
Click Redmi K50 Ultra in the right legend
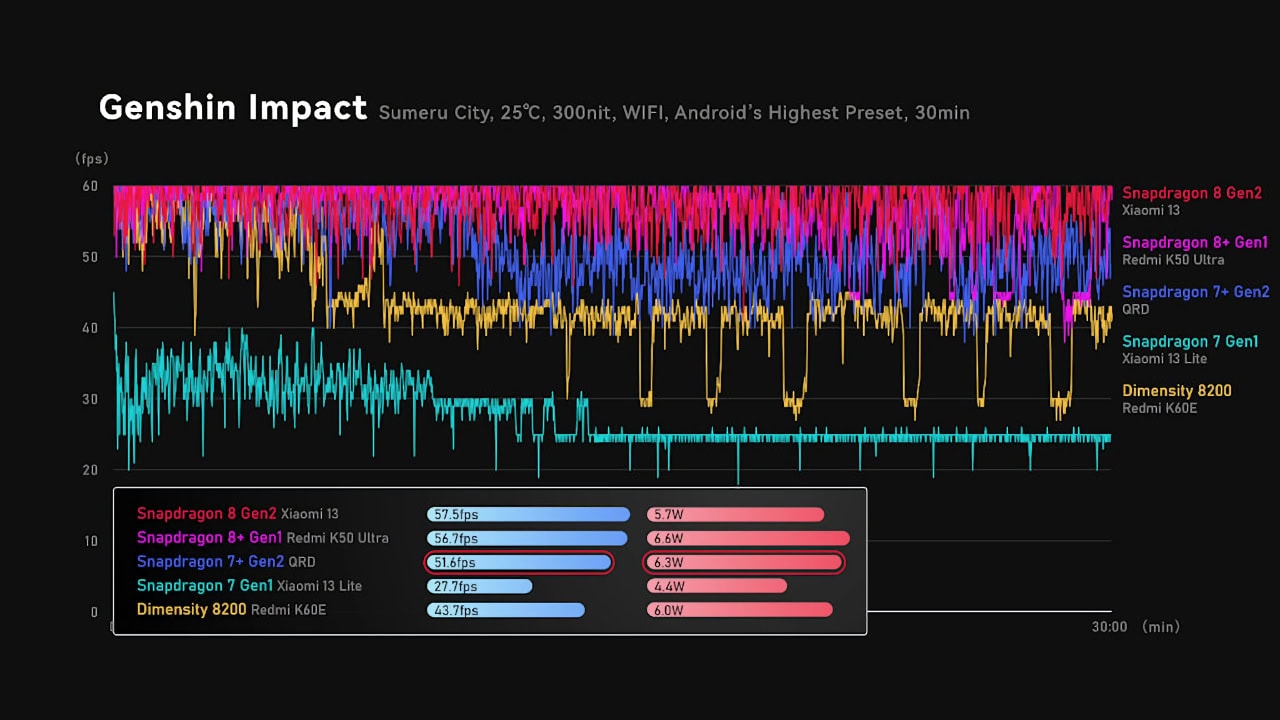point(1173,260)
